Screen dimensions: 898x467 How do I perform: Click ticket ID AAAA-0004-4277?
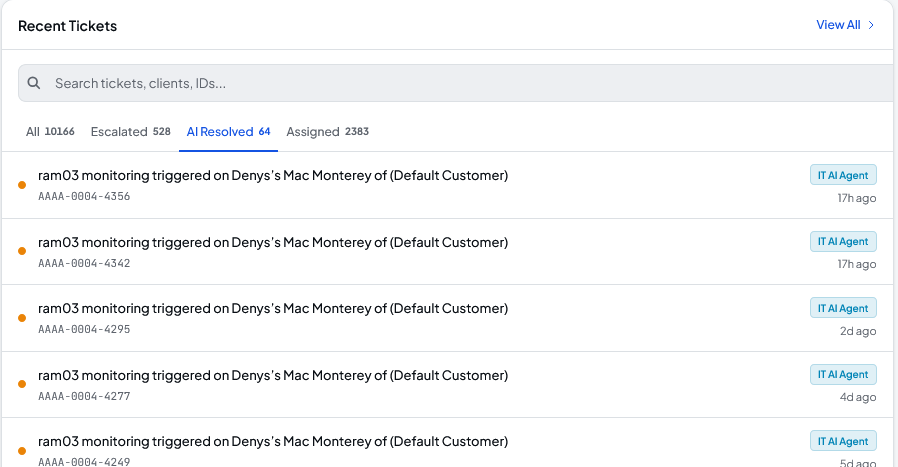[84, 397]
